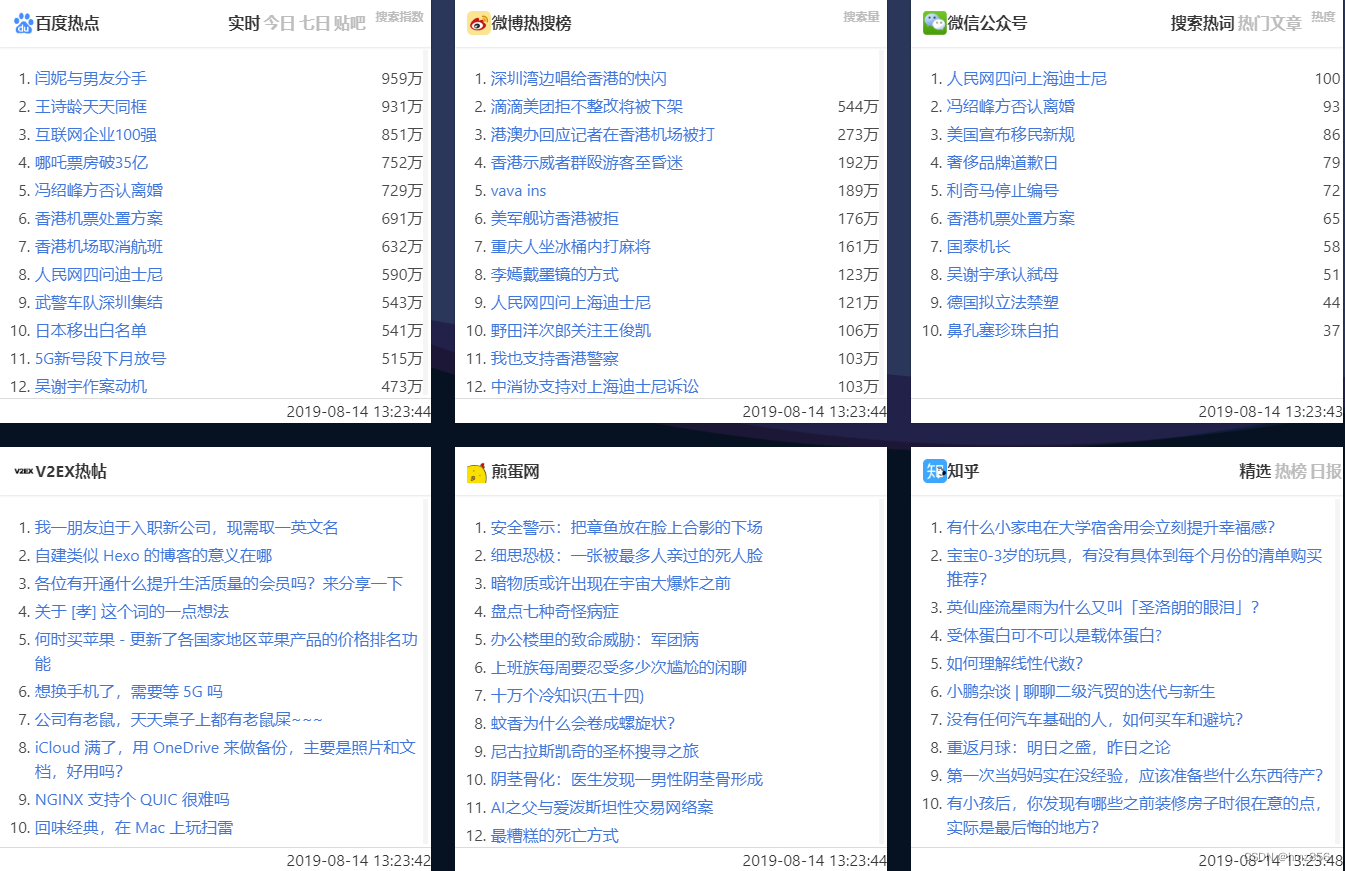Open 煎蛋 article 蚊香为什么会卷成螺旋状

click(584, 723)
